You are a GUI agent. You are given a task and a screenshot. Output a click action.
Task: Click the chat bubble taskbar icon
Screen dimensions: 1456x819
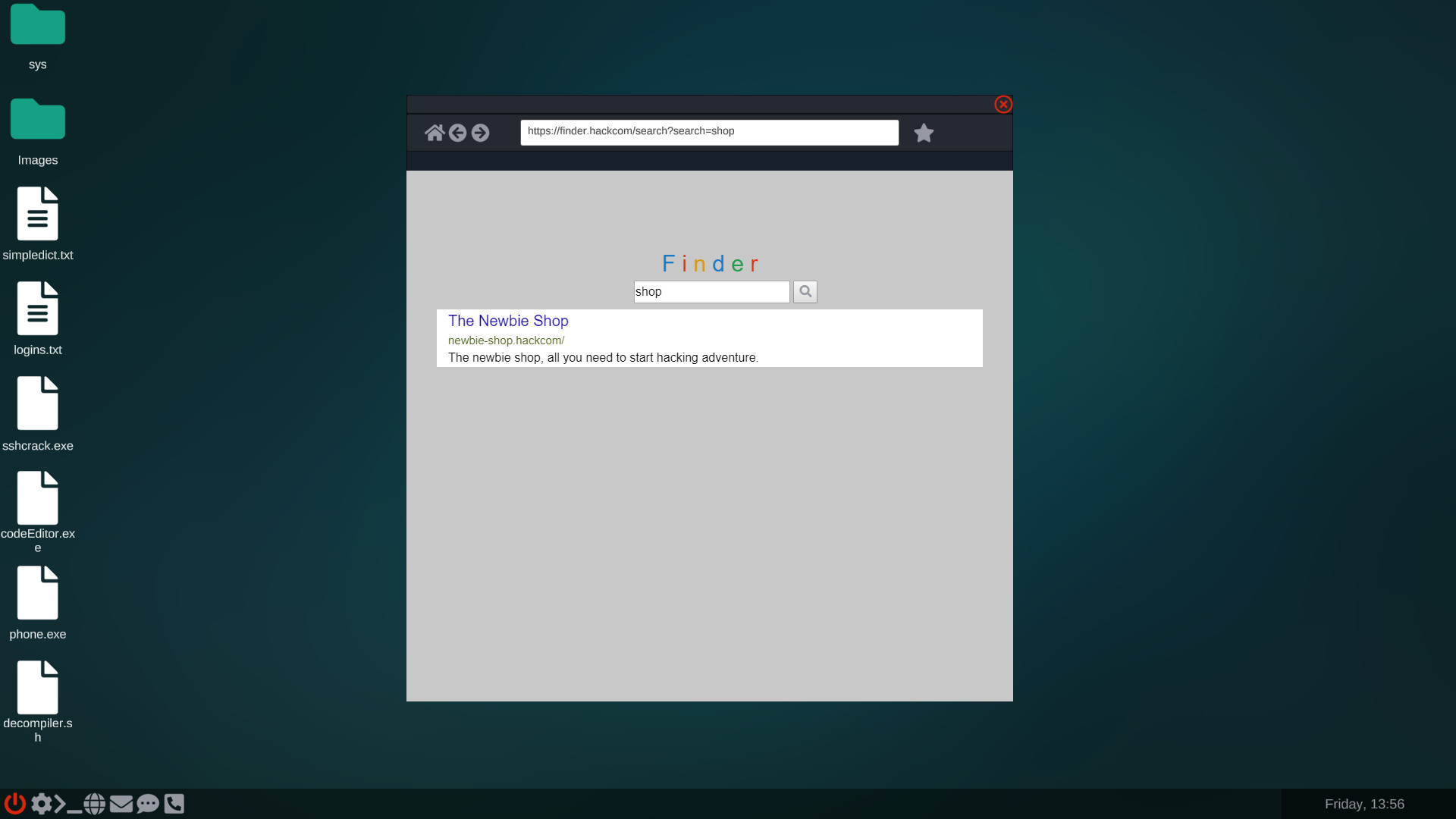click(148, 804)
